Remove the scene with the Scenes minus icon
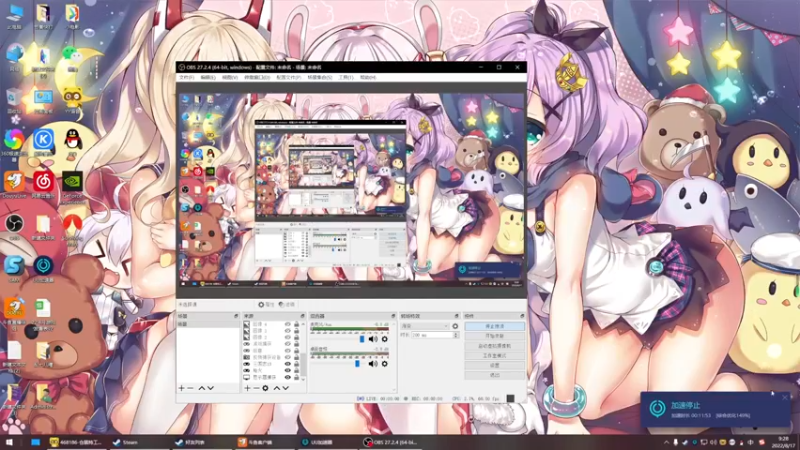 pos(190,388)
